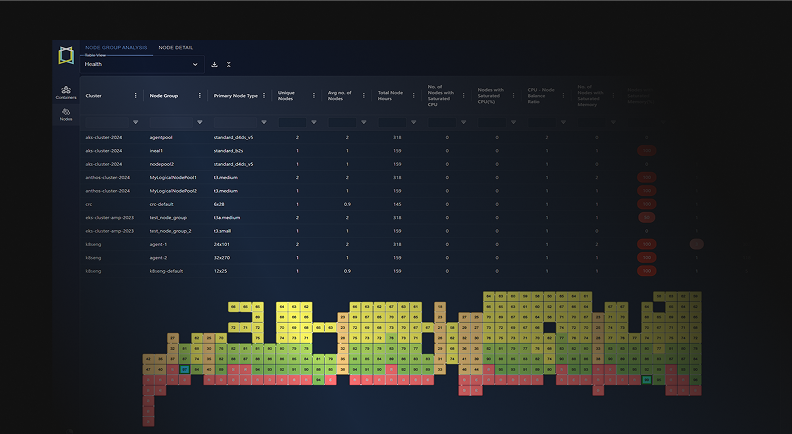Viewport: 792px width, 434px height.
Task: Switch to Node Group Analysis tab
Action: [116, 47]
